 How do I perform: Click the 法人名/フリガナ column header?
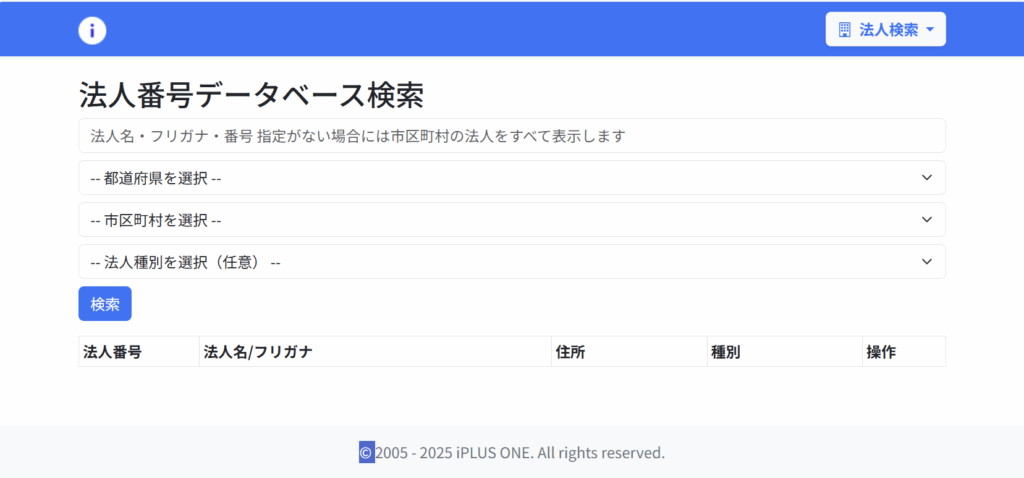[x=376, y=352]
